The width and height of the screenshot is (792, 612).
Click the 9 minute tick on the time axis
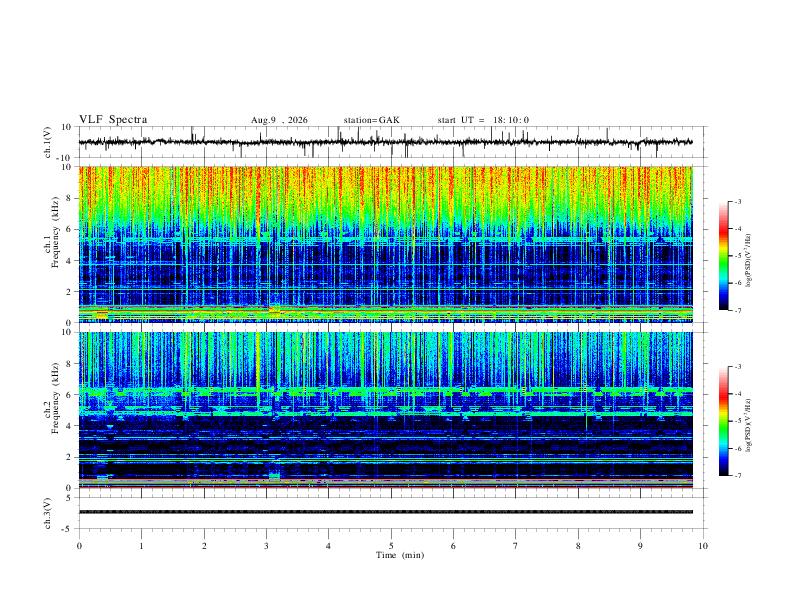click(641, 546)
